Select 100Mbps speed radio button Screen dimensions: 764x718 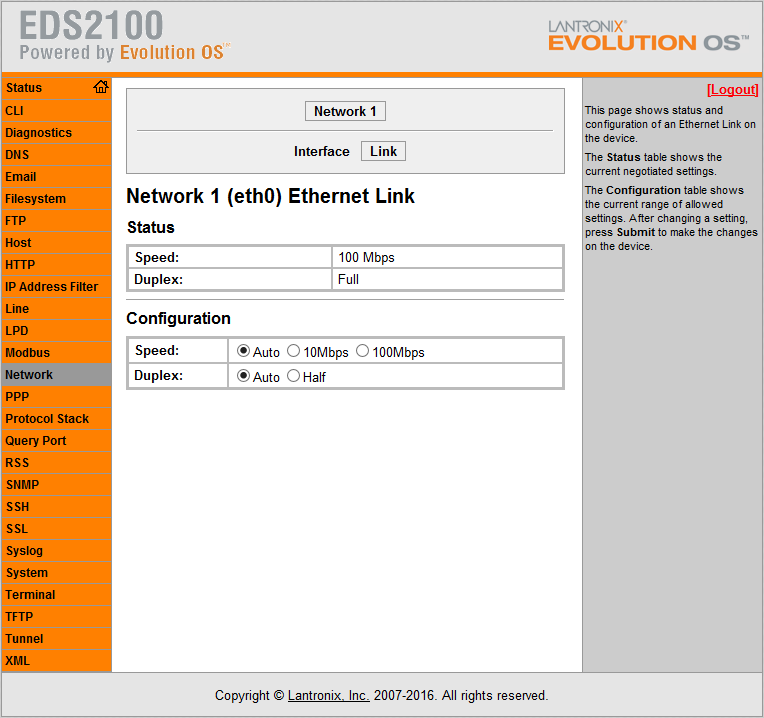tap(363, 351)
